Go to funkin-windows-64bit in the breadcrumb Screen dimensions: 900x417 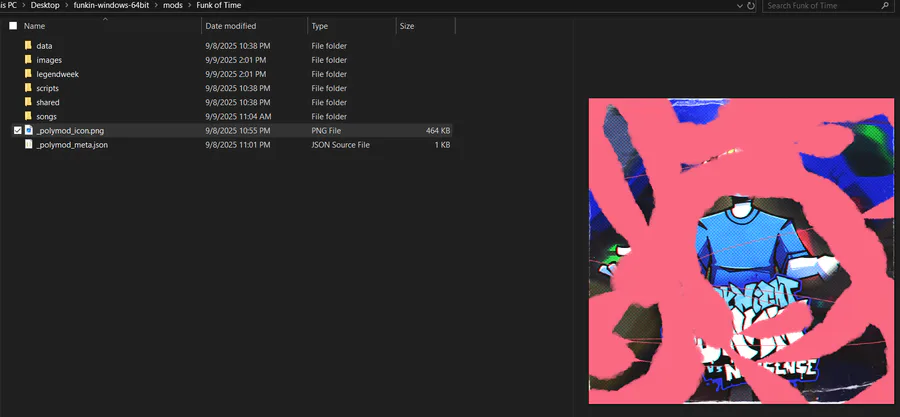[x=112, y=6]
